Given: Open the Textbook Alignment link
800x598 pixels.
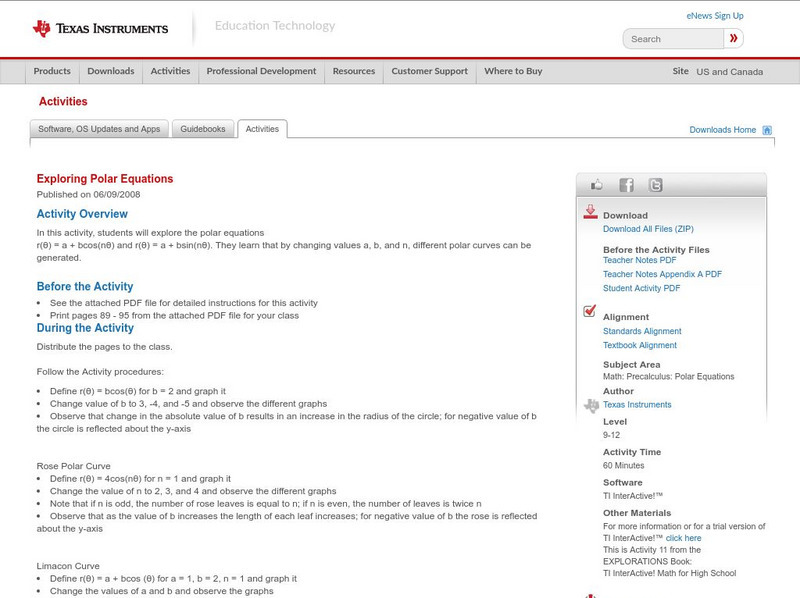Looking at the screenshot, I should (640, 345).
